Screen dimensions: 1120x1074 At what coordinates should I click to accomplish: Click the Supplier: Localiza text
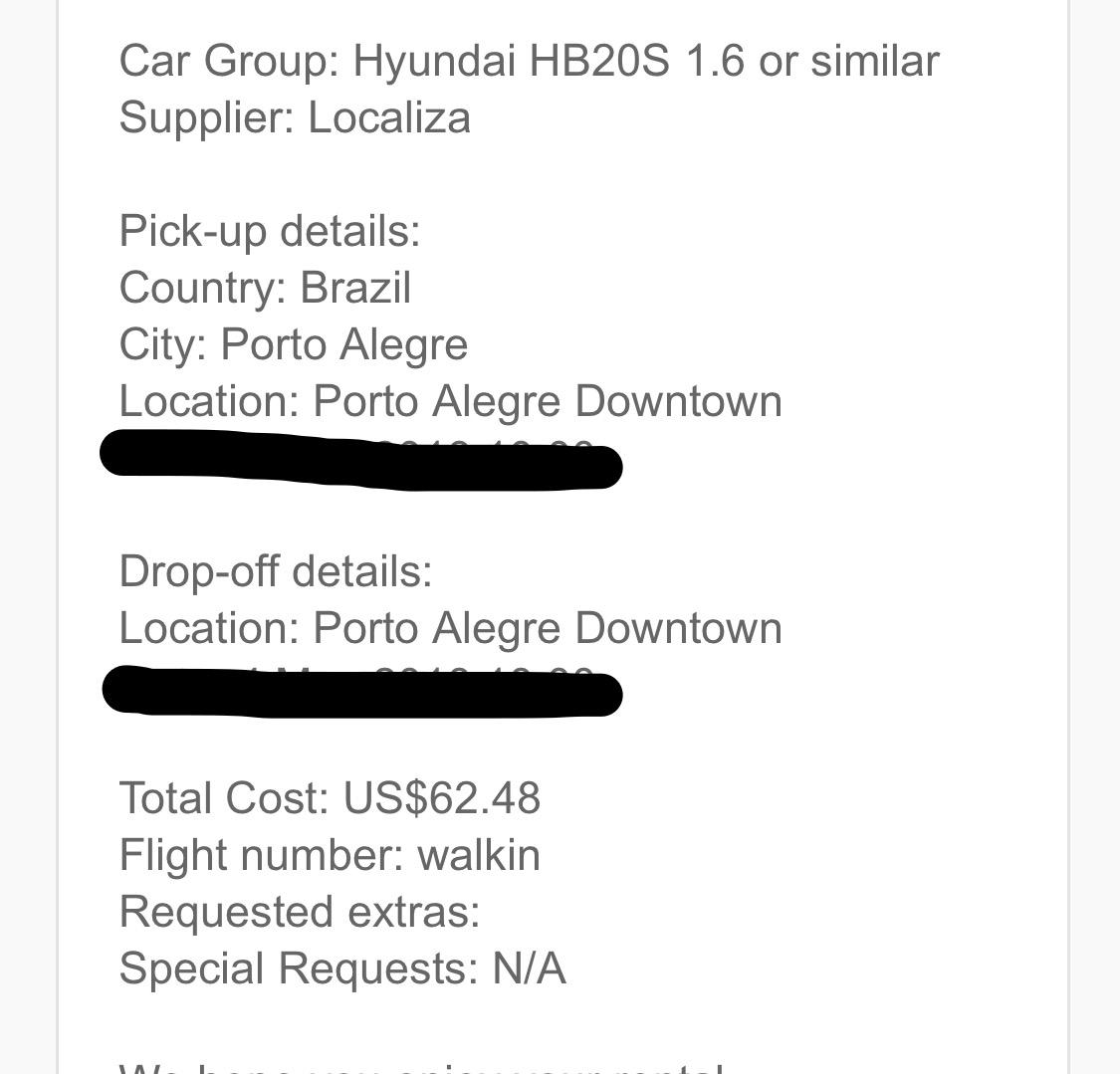(295, 117)
